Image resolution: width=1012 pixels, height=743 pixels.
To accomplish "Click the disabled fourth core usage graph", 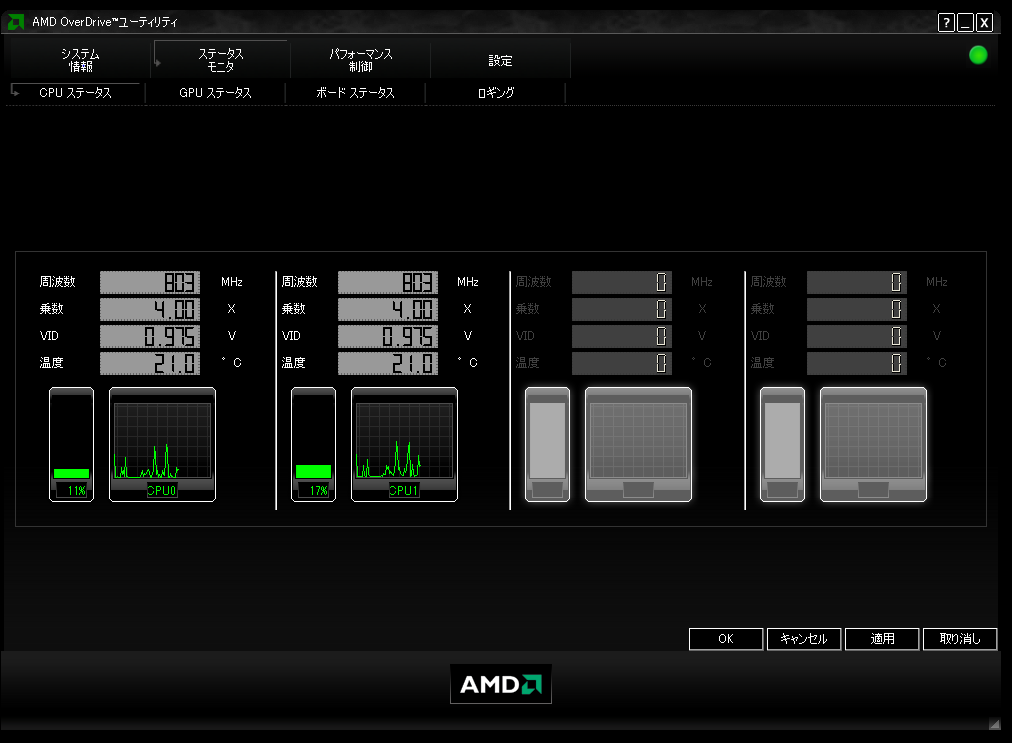I will (x=873, y=444).
